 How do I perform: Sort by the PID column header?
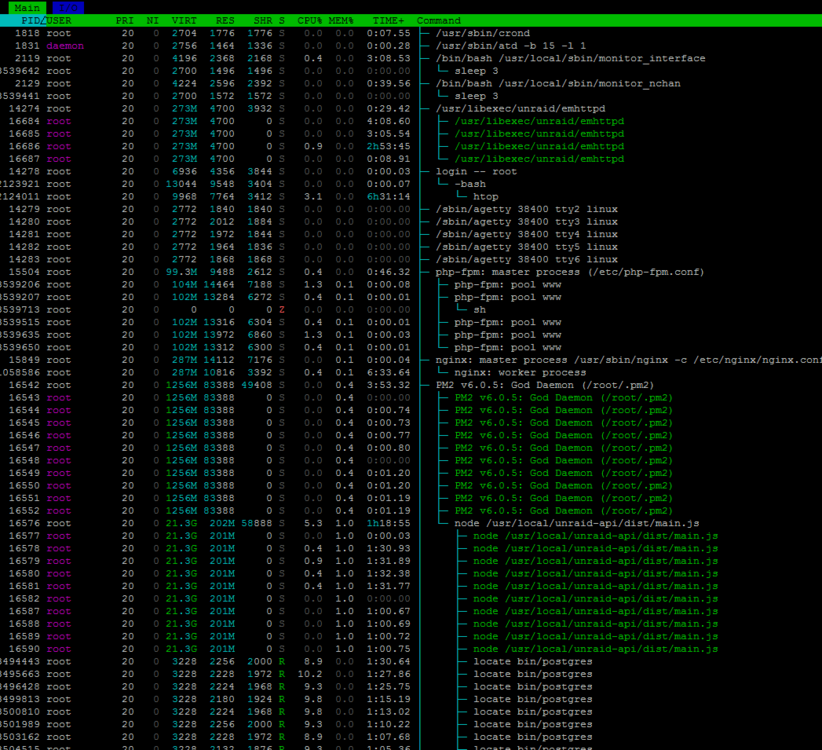31,20
